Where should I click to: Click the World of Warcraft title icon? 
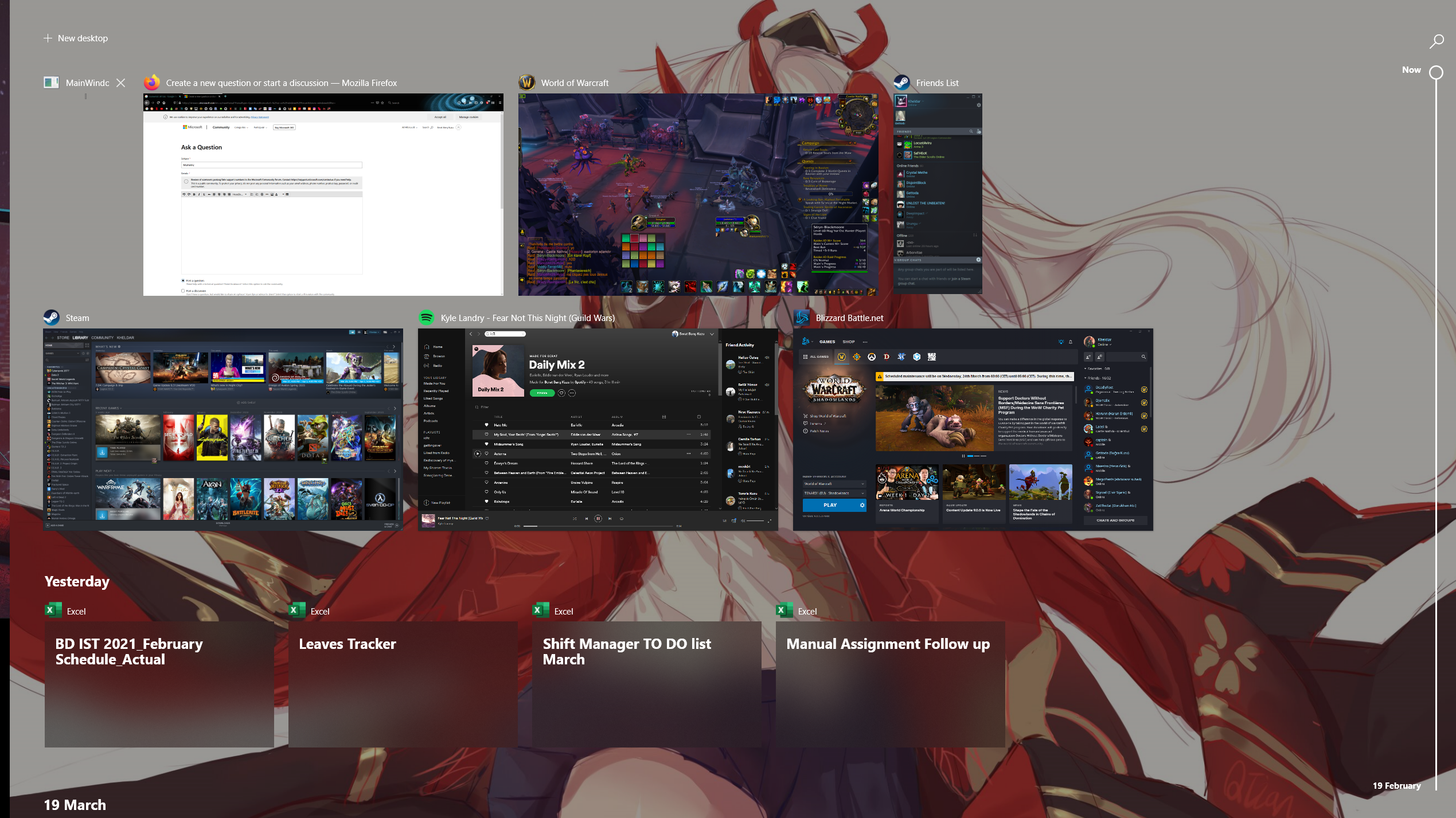(x=526, y=83)
